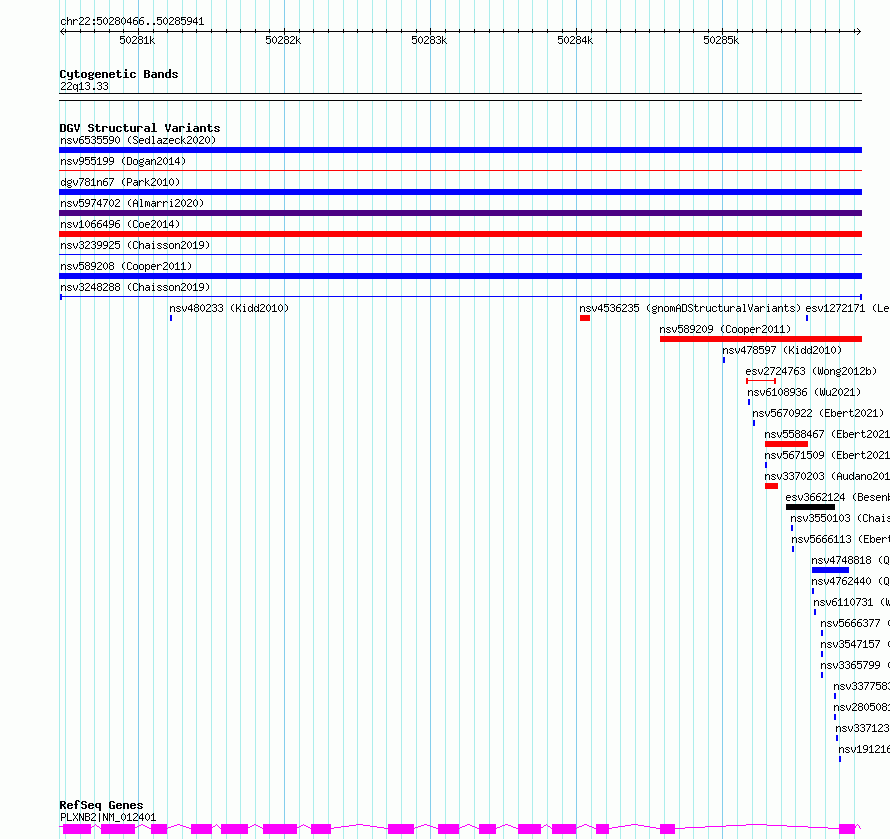Image resolution: width=890 pixels, height=839 pixels.
Task: Click the Cytogenetic Bands track title
Action: coord(119,74)
